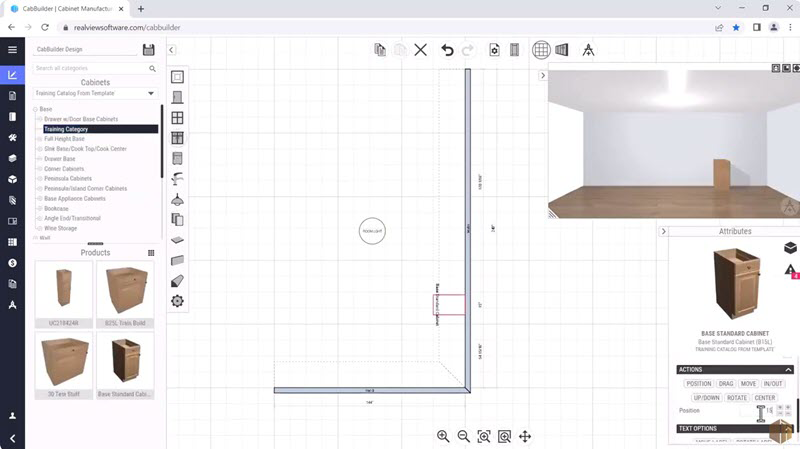Viewport: 800px width, 449px height.
Task: Select the door tool in vertical toolbar
Action: click(x=177, y=97)
